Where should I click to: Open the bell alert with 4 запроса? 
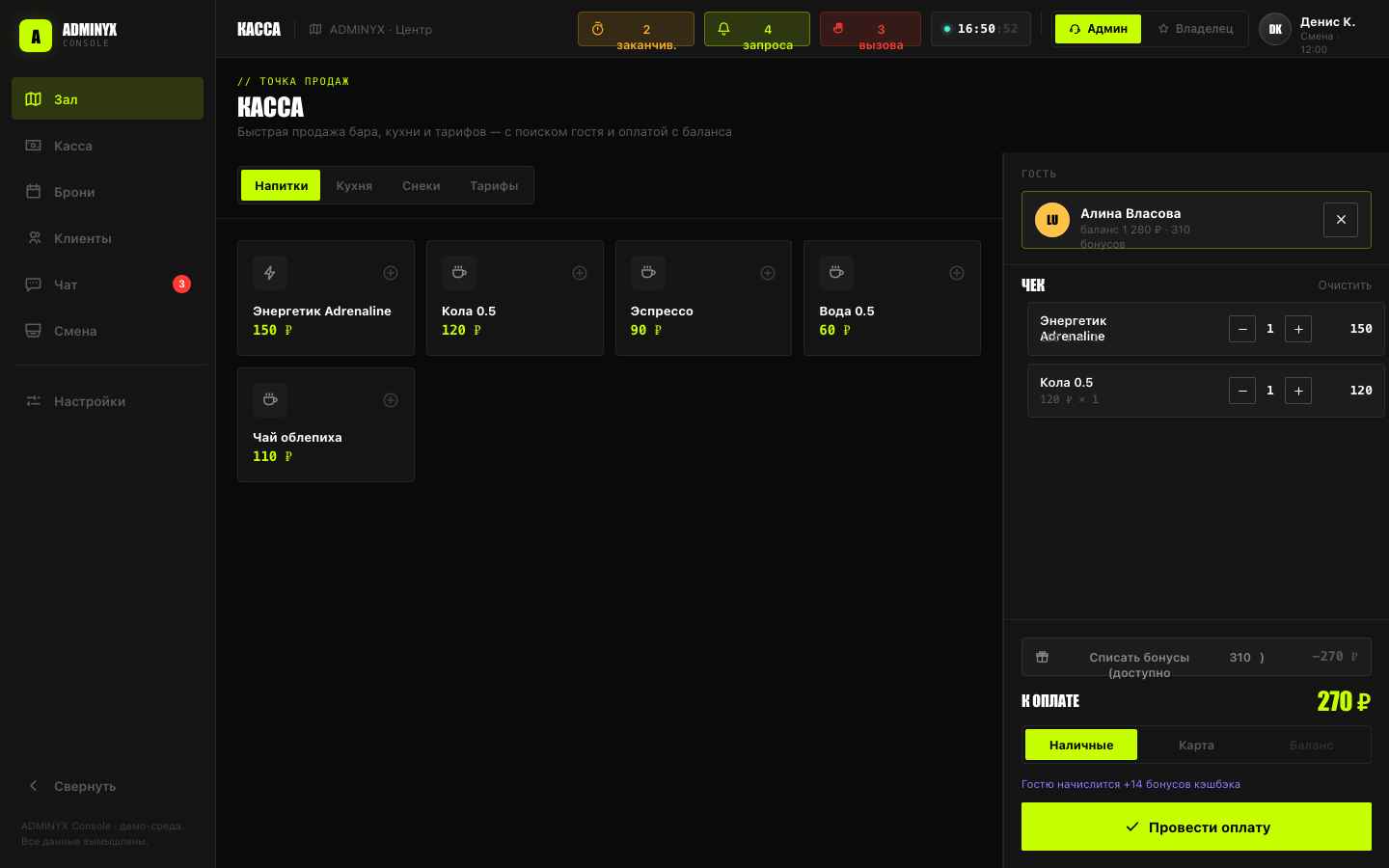pyautogui.click(x=757, y=29)
